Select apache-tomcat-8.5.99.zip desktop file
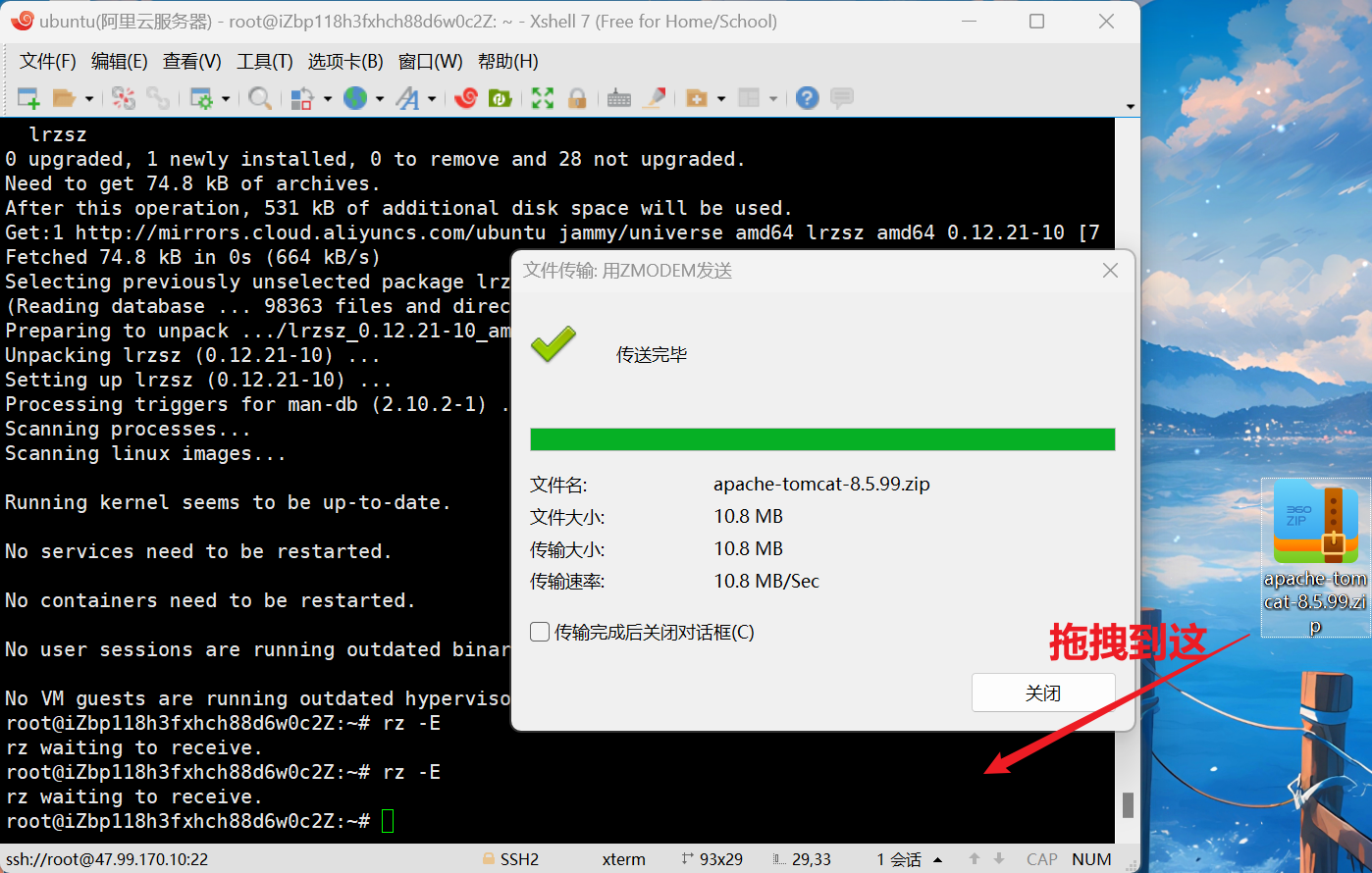The height and width of the screenshot is (873, 1372). pyautogui.click(x=1315, y=556)
